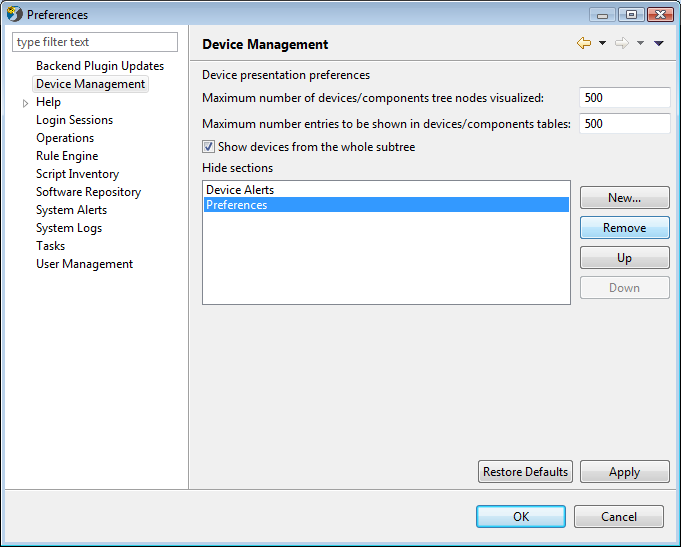
Task: Open the view menu triangle in header
Action: (659, 43)
